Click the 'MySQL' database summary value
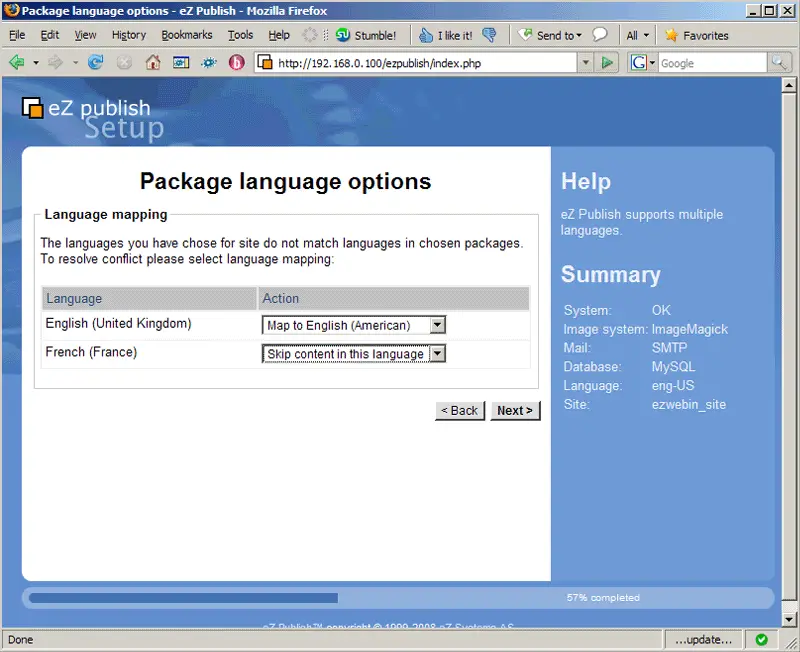Image resolution: width=800 pixels, height=652 pixels. [673, 366]
